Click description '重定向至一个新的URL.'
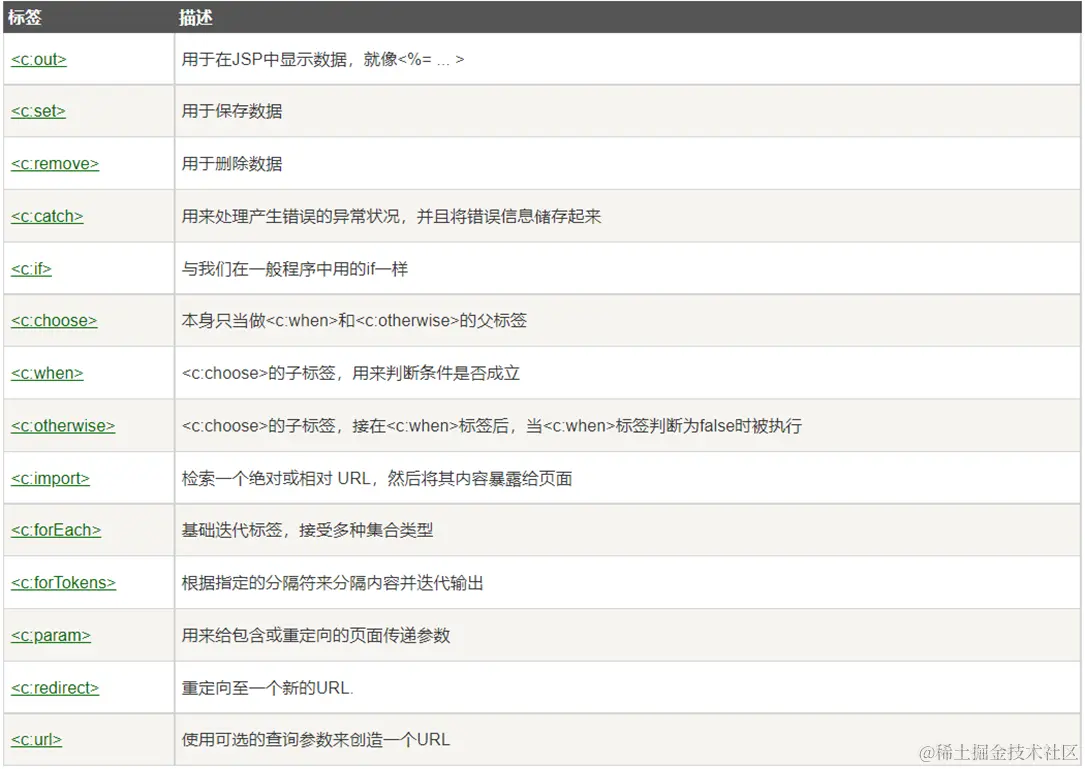The width and height of the screenshot is (1085, 769). point(267,688)
